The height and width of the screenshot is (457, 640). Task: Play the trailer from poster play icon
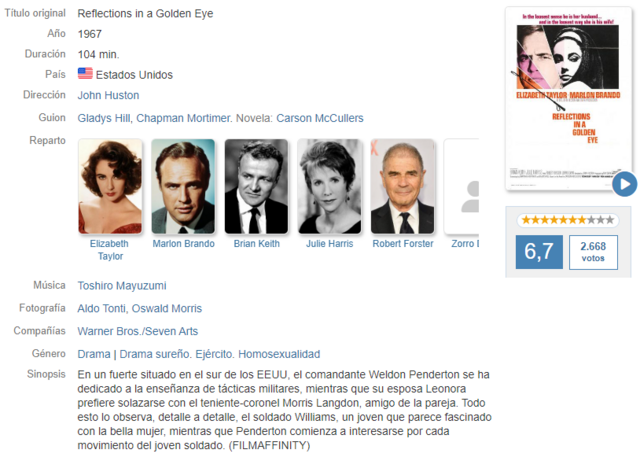[624, 184]
